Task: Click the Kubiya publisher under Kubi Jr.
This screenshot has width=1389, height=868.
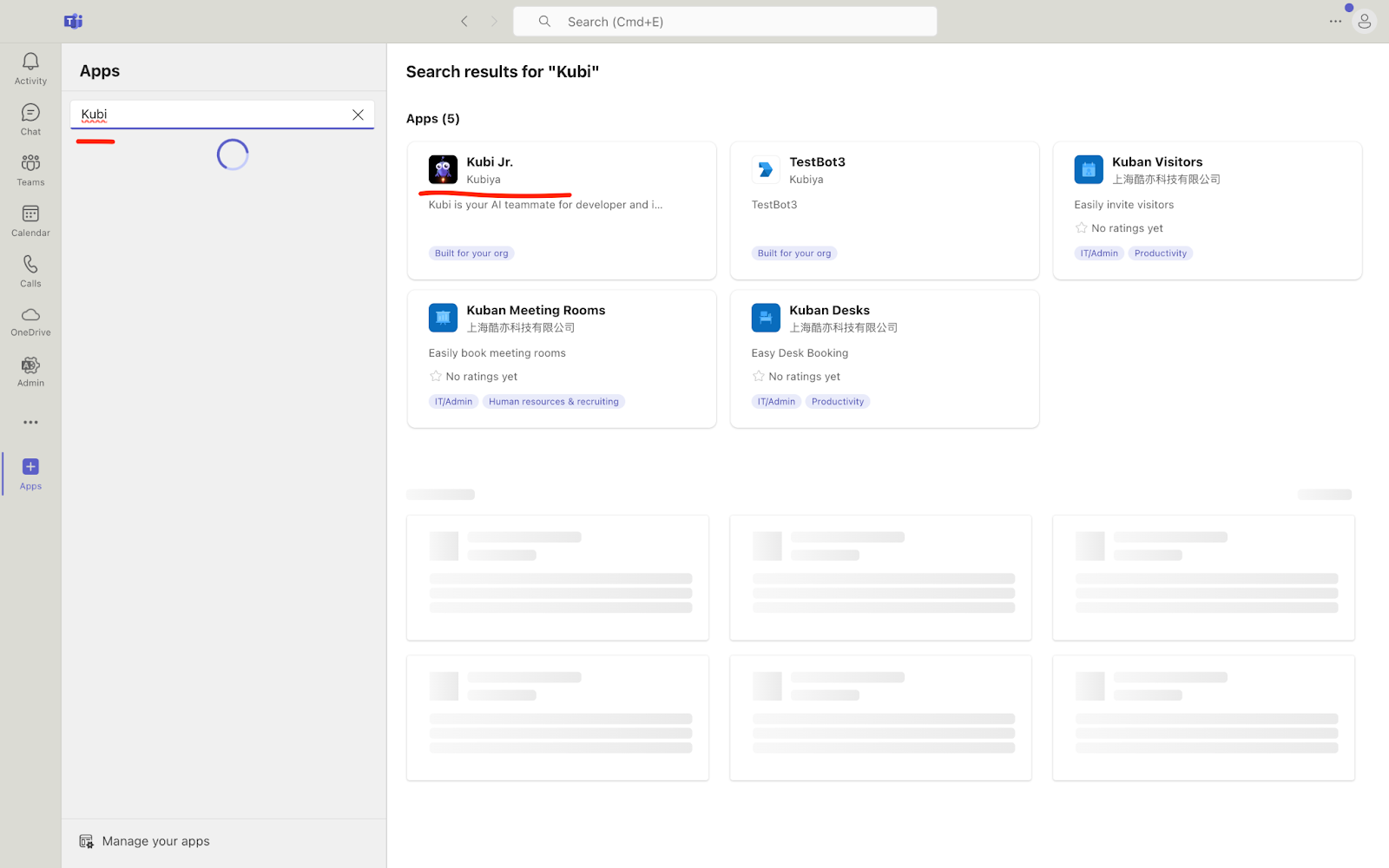Action: pos(484,180)
